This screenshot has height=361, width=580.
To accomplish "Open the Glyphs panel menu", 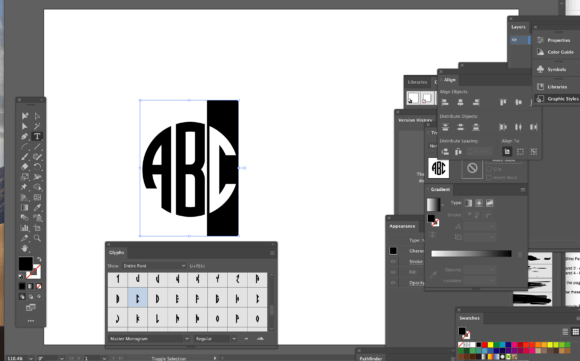I will tap(272, 253).
